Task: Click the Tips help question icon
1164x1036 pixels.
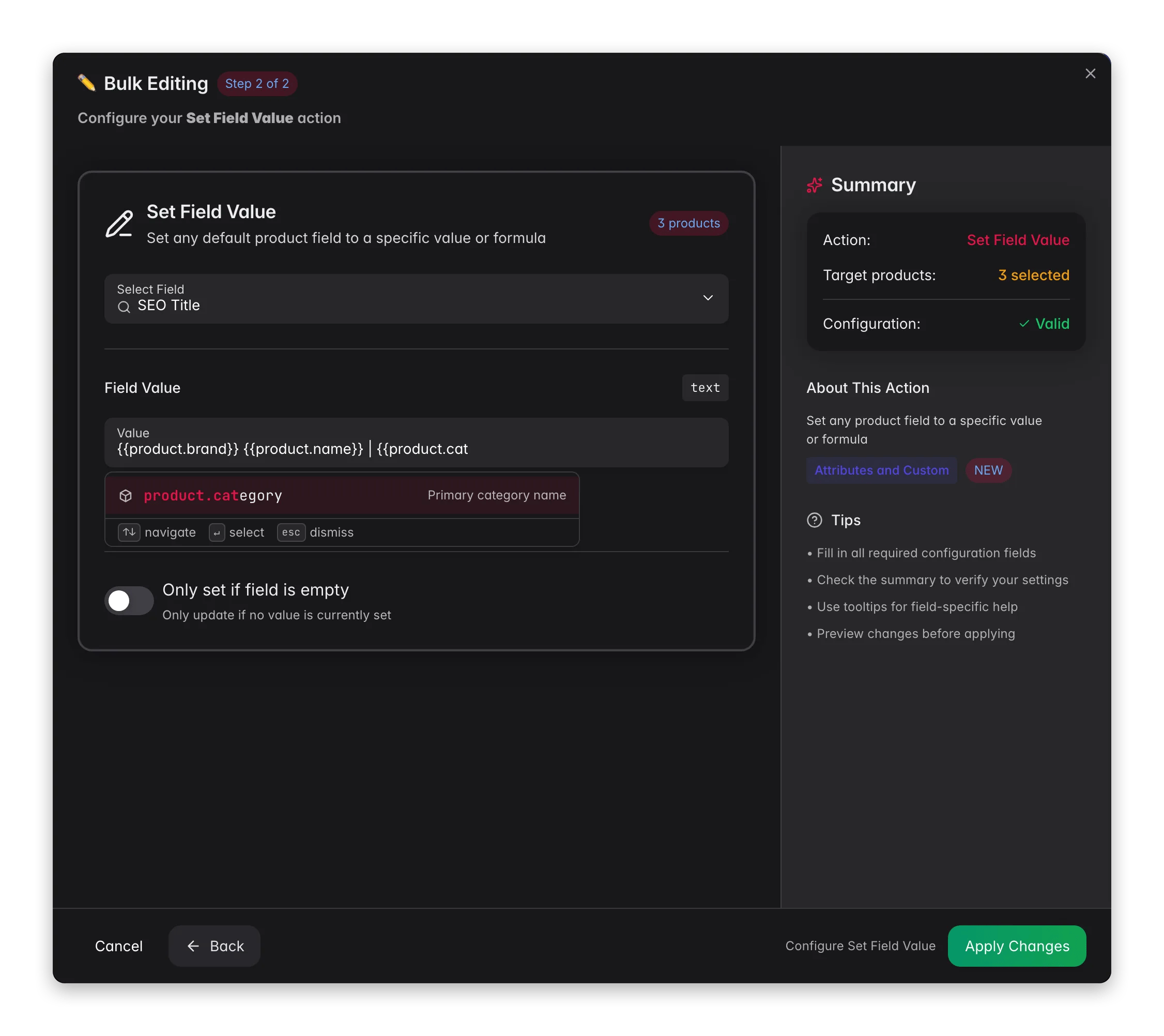Action: tap(815, 520)
